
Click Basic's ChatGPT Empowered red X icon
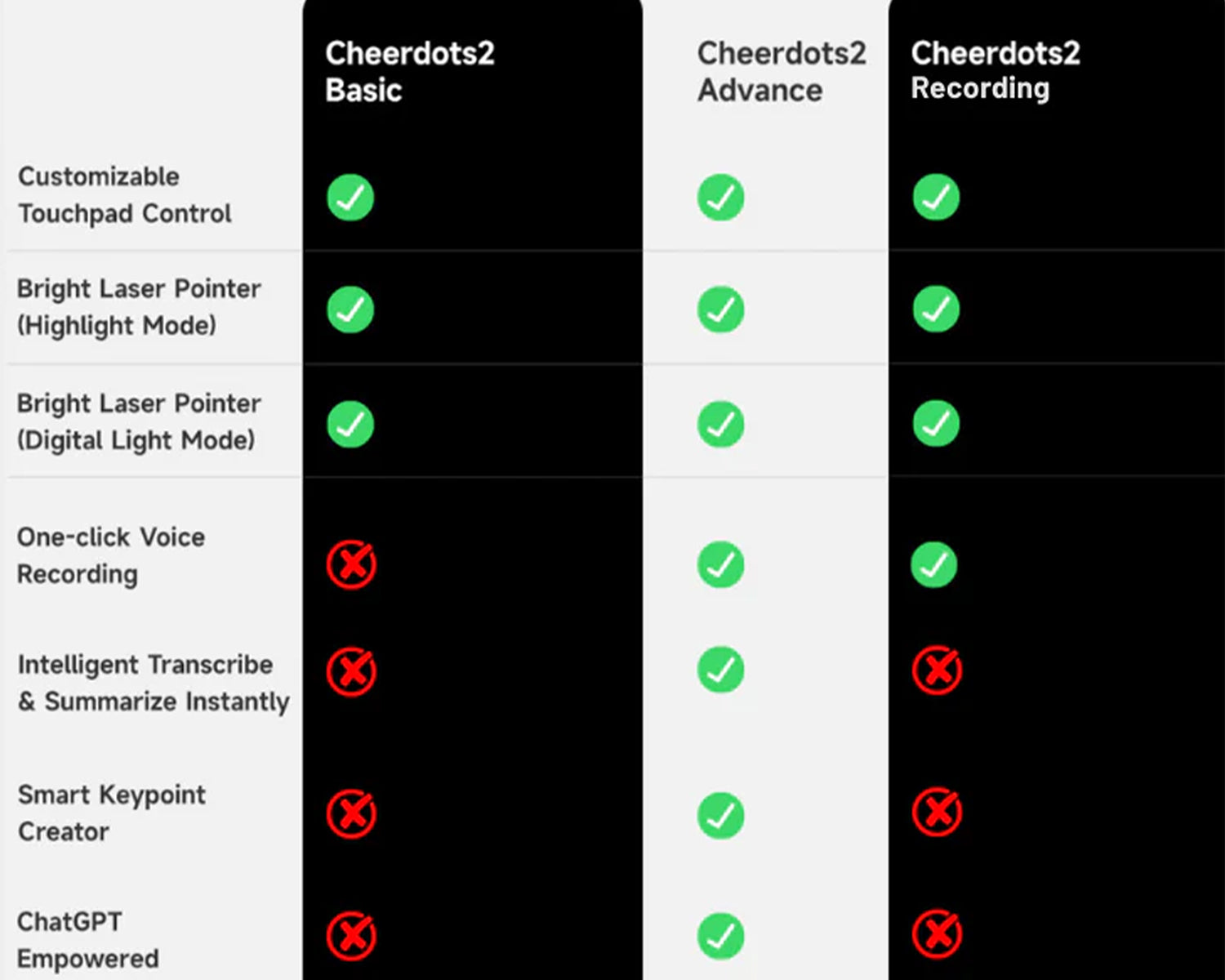(351, 936)
